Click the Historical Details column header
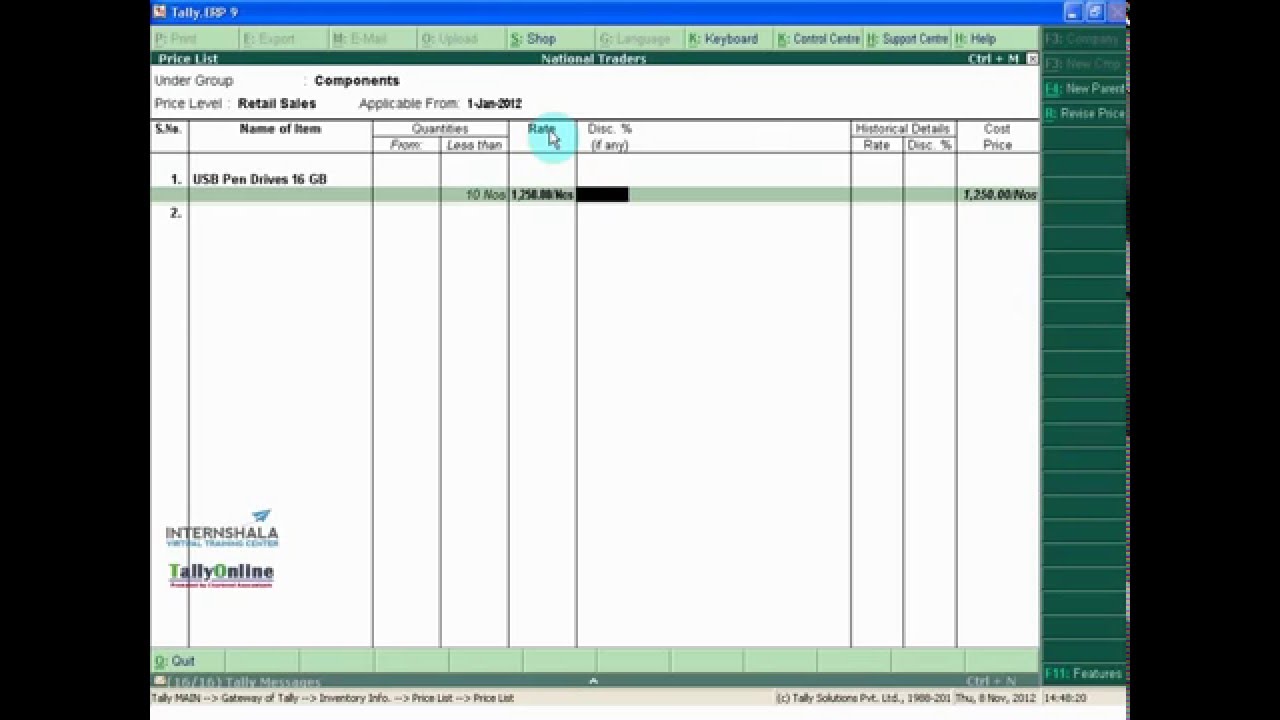The height and width of the screenshot is (720, 1280). [902, 129]
